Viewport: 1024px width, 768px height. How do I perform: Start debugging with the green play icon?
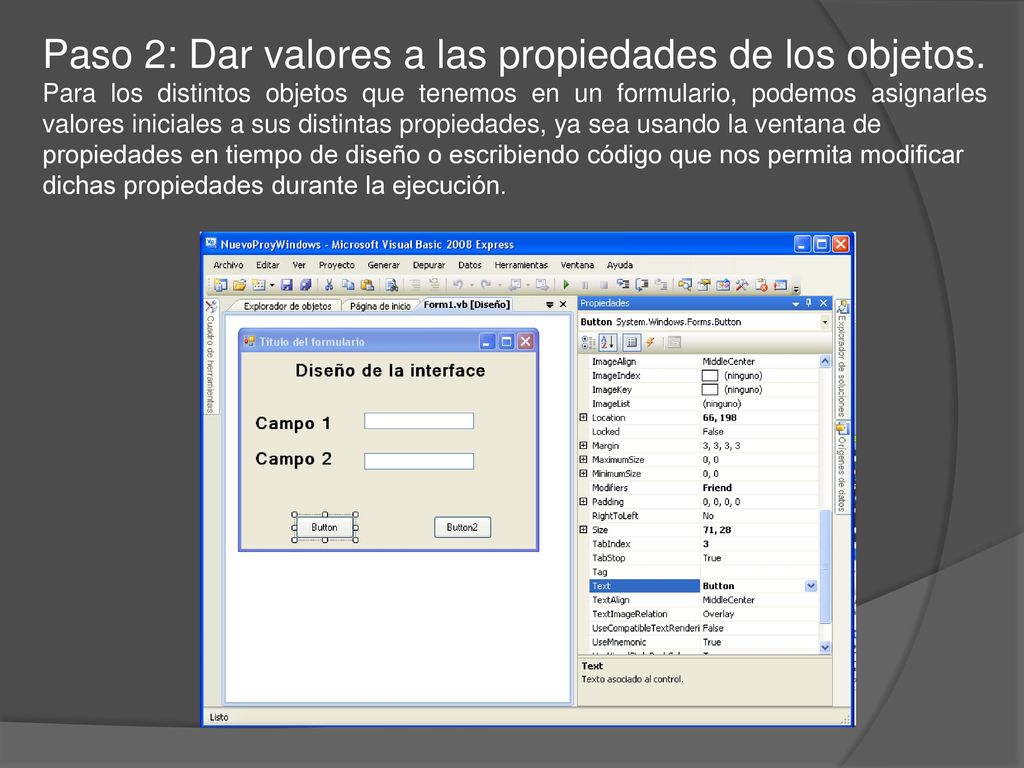click(x=566, y=285)
